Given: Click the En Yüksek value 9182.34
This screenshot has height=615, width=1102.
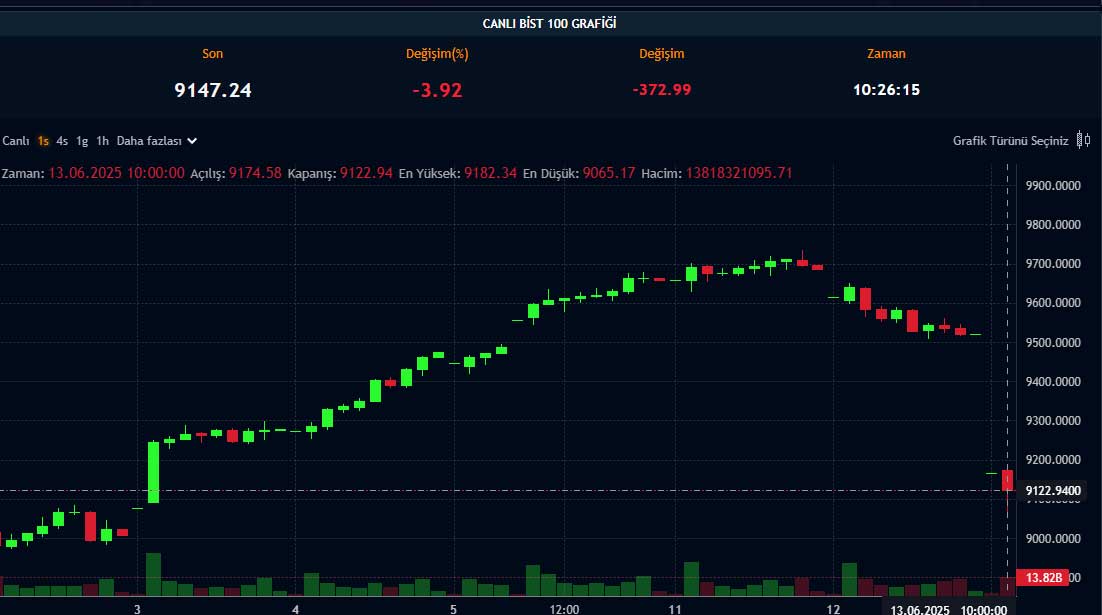Looking at the screenshot, I should point(491,173).
